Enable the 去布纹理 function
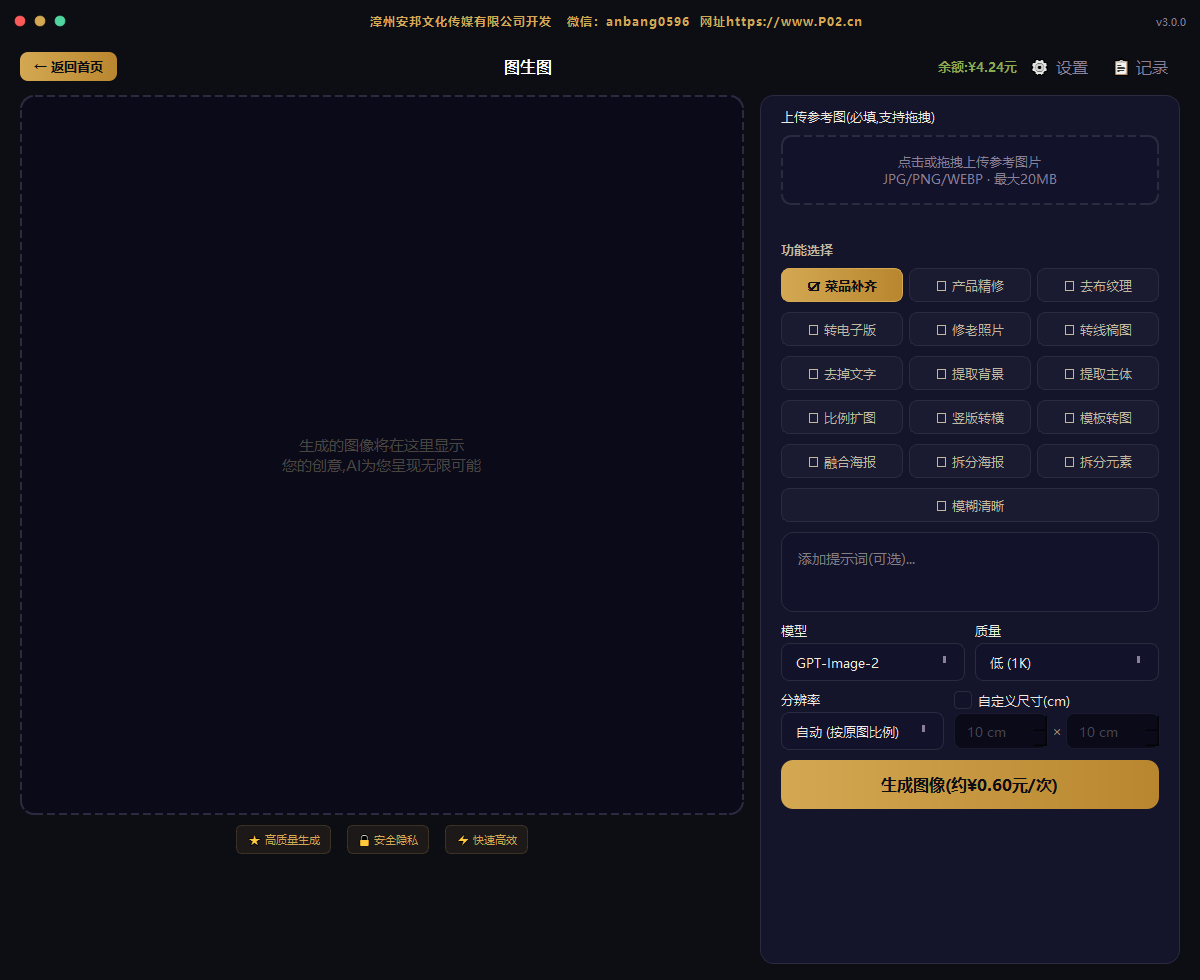Screen dimensions: 1200x980 [1098, 285]
